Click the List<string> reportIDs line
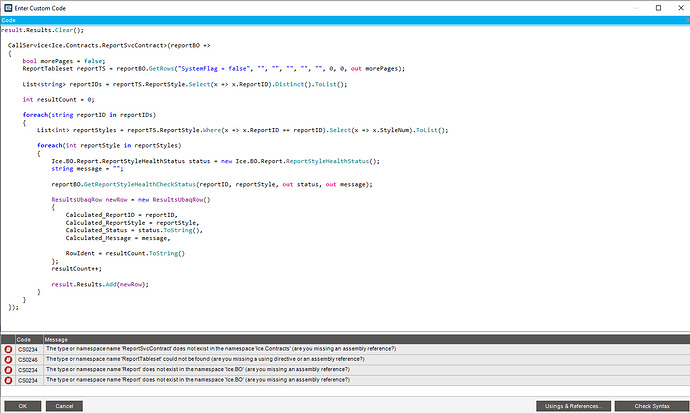Screen dimensions: 690x413 (185, 84)
